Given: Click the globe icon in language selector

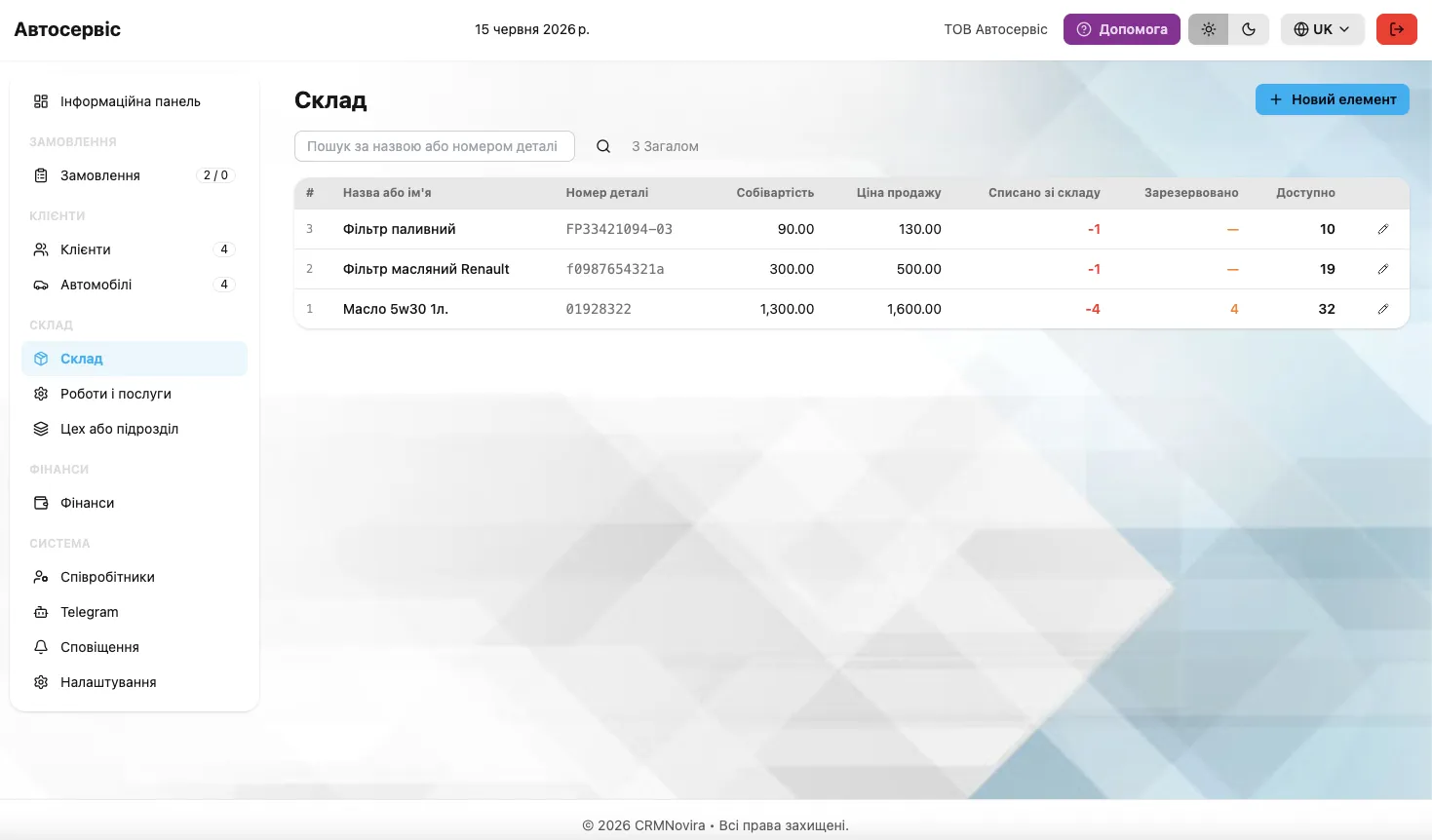Looking at the screenshot, I should pos(1301,29).
